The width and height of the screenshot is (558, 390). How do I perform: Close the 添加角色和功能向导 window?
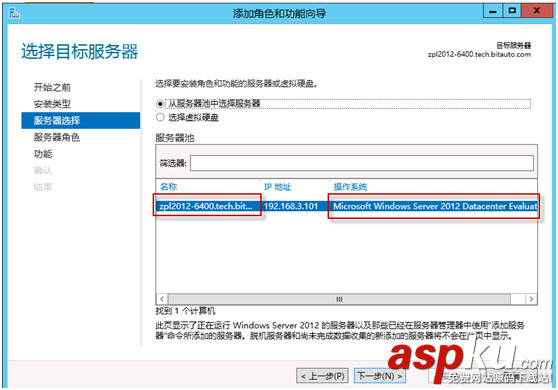coord(537,11)
